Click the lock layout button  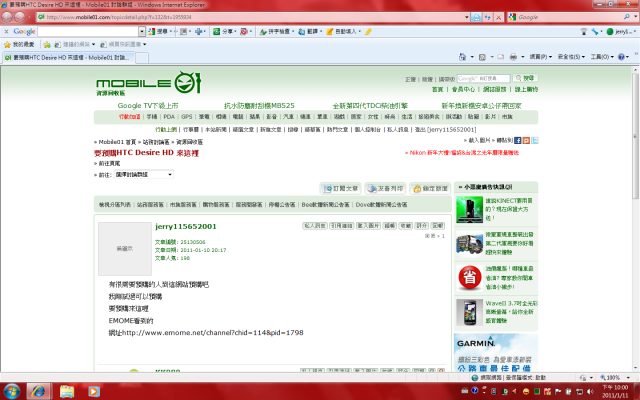pyautogui.click(x=430, y=189)
